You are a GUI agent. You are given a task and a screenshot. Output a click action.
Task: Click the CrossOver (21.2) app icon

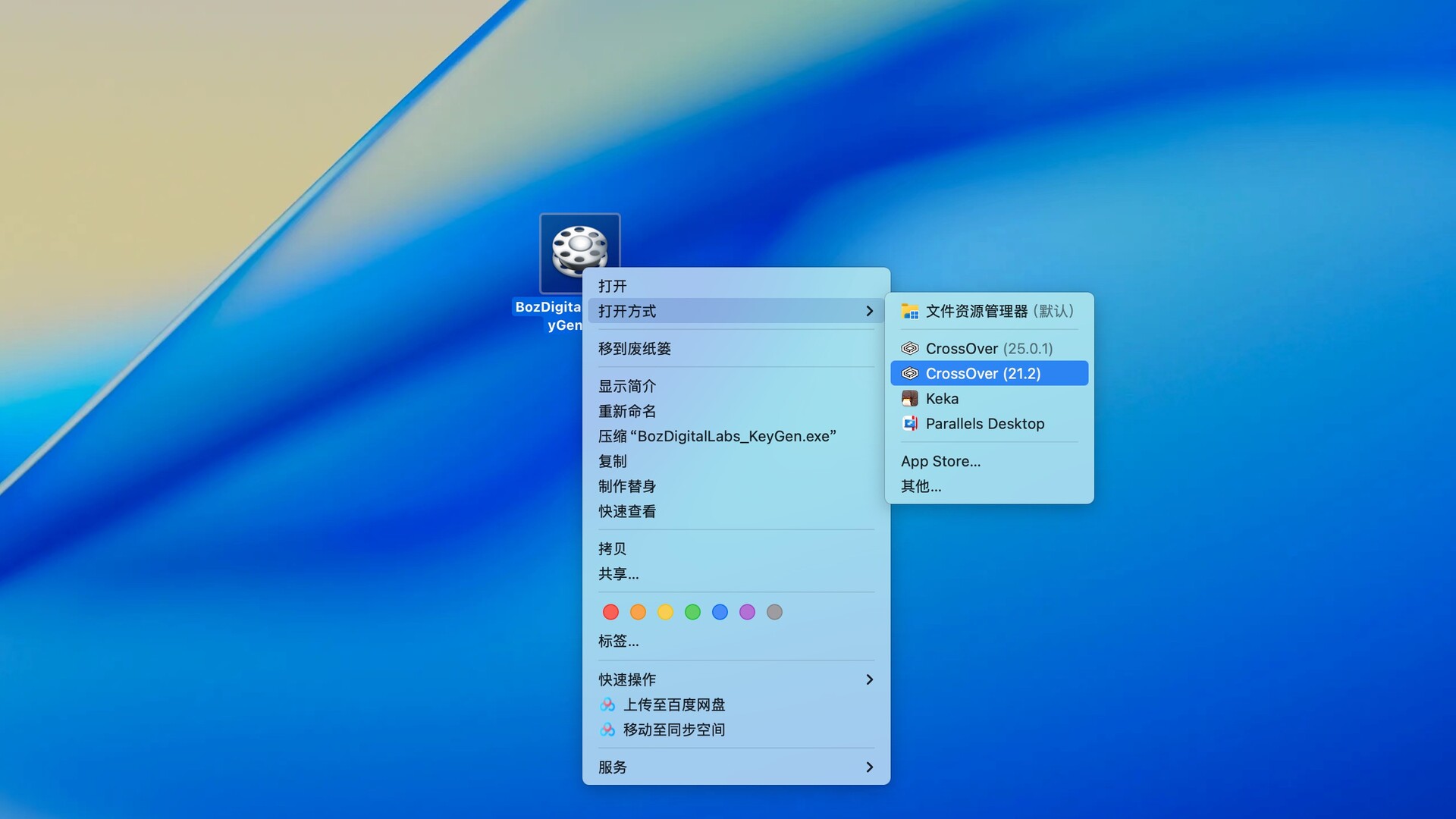[x=910, y=373]
